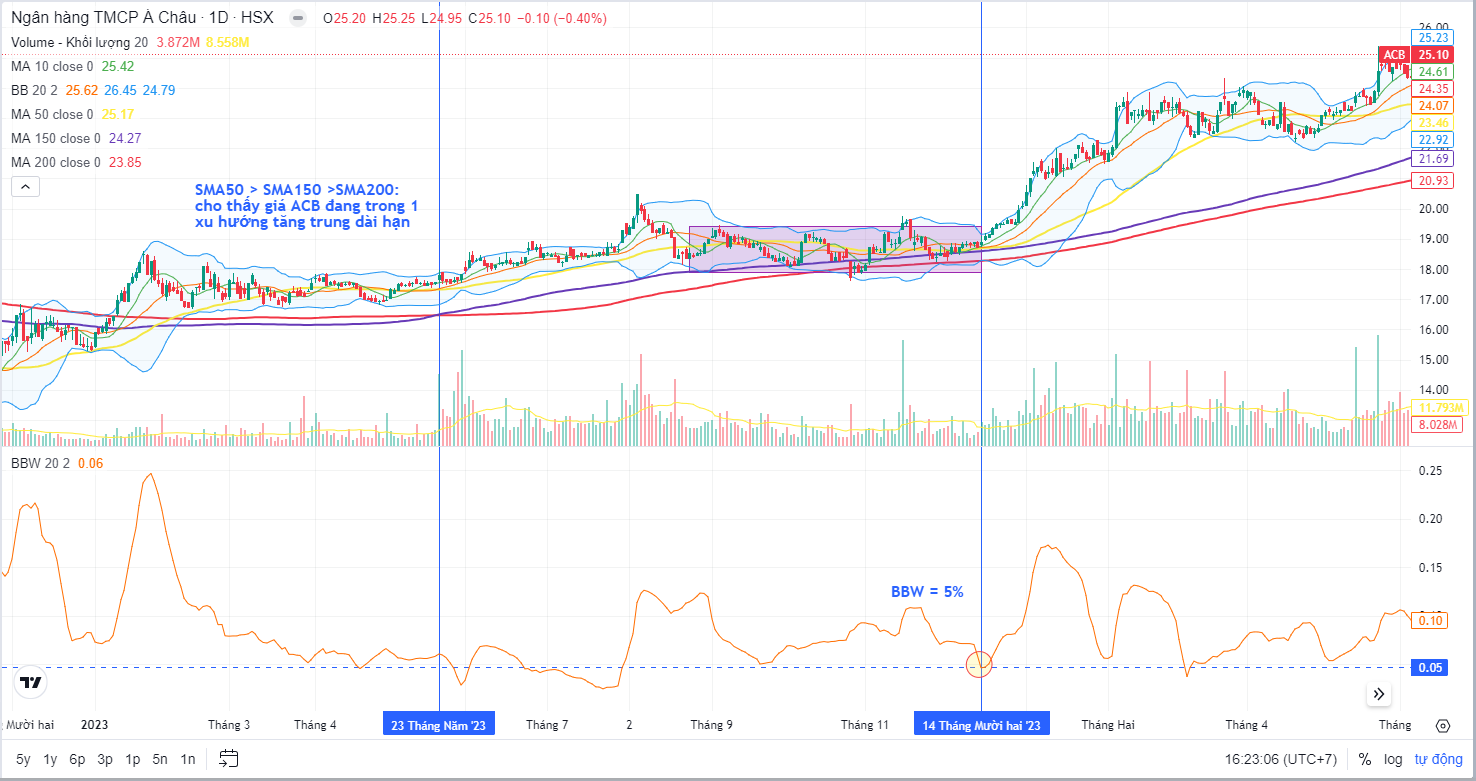Image resolution: width=1476 pixels, height=781 pixels.
Task: Open timezone menu showing UTC+7
Action: [1282, 759]
